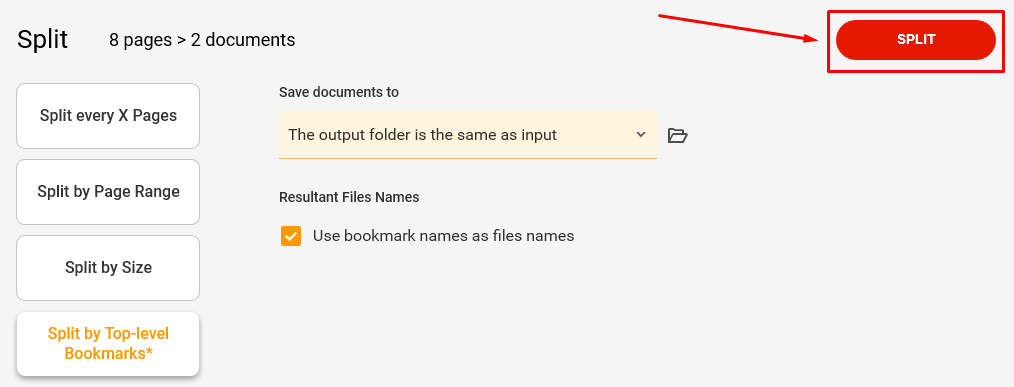Expand the output folder dropdown chevron
This screenshot has height=387, width=1014.
point(641,135)
